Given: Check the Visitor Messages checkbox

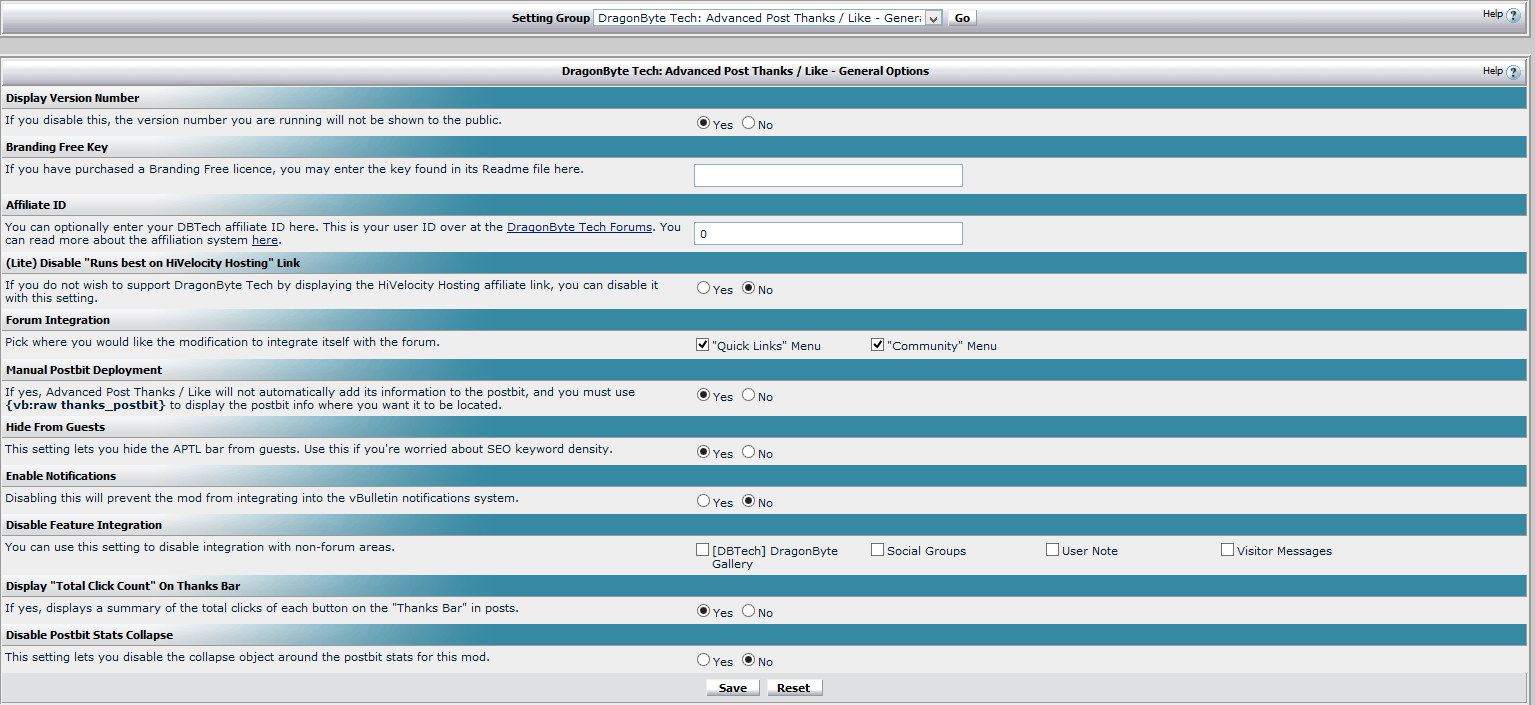Looking at the screenshot, I should 1228,550.
